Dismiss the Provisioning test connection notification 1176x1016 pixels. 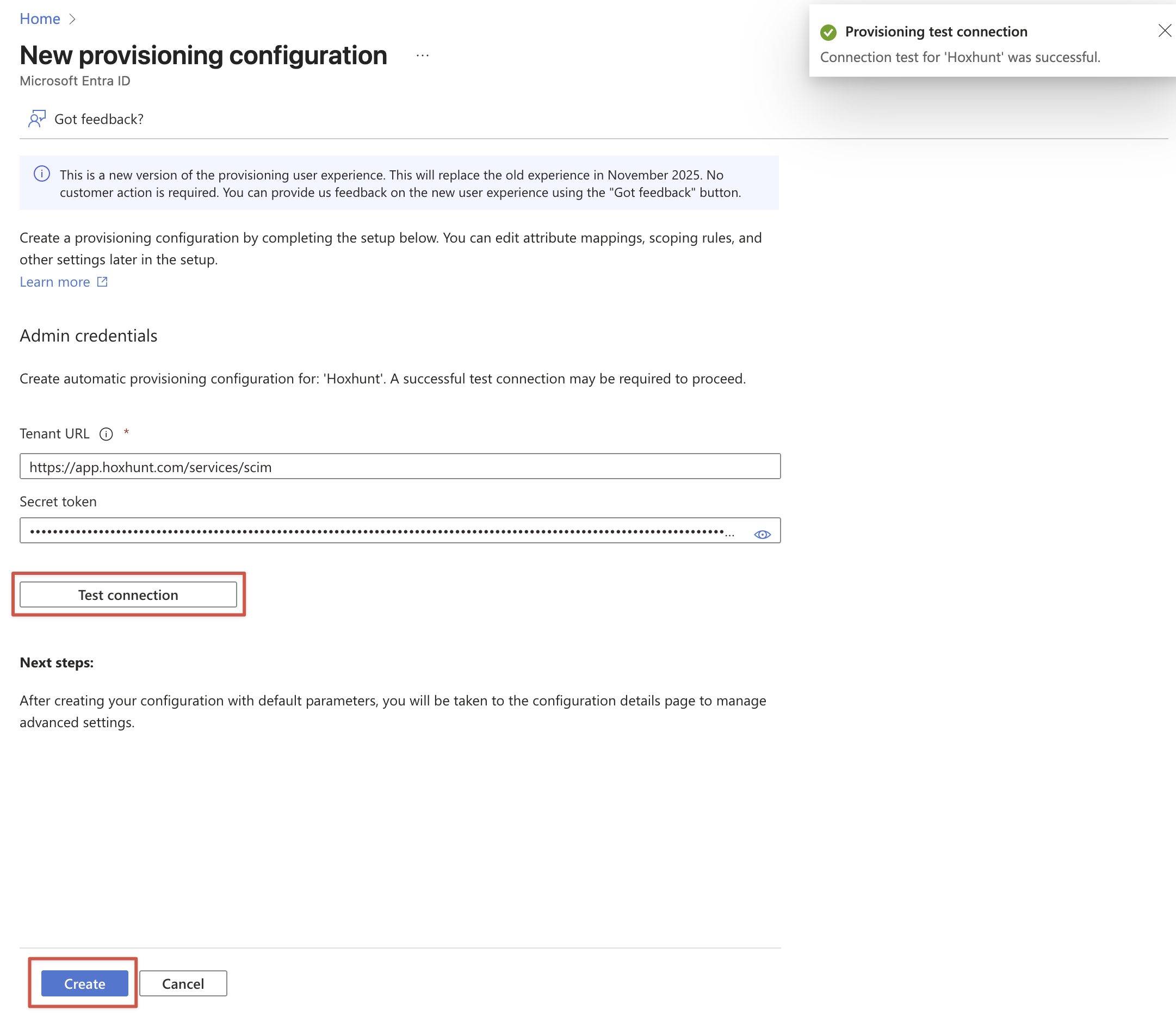coord(1165,30)
